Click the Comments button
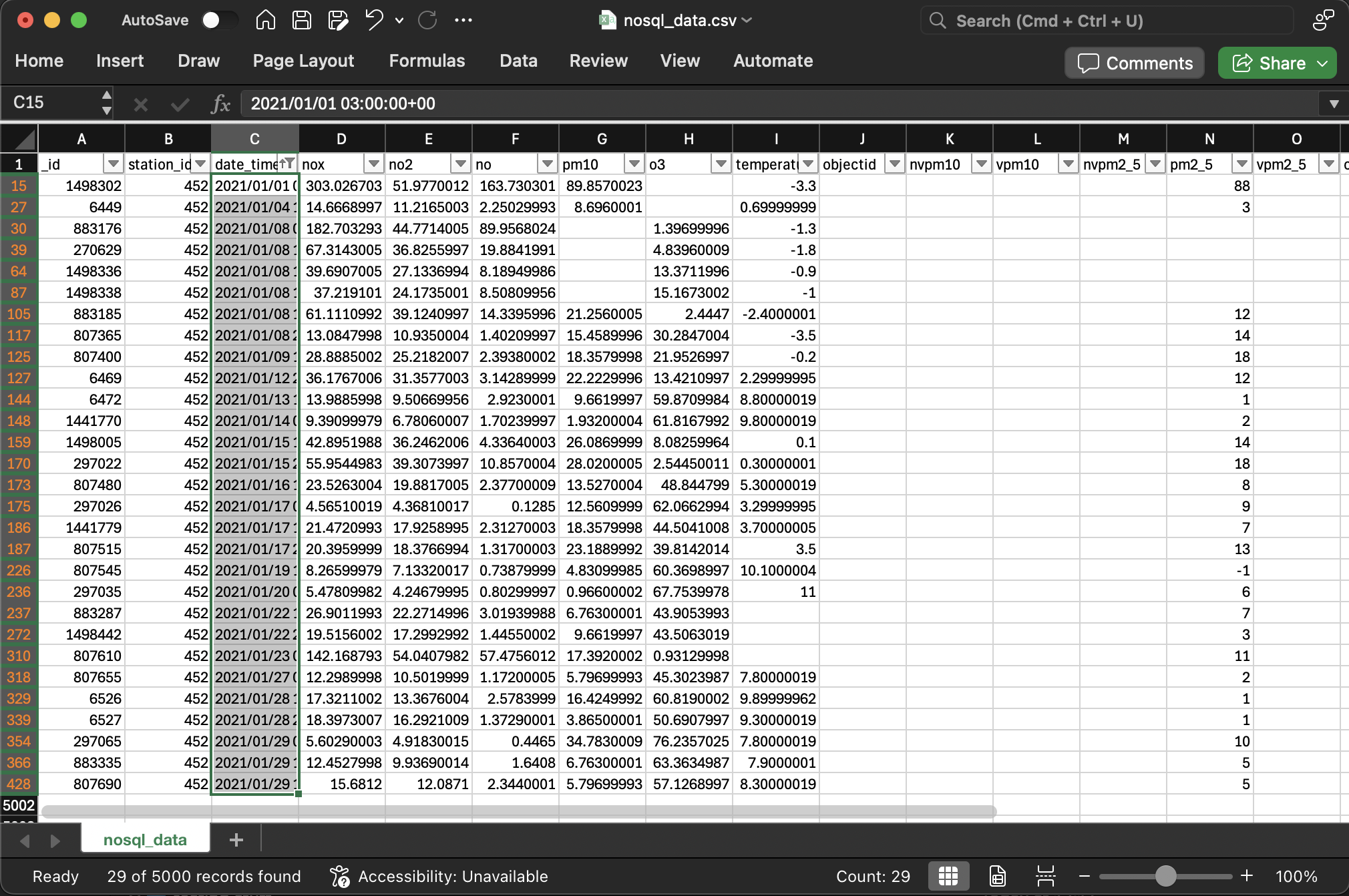The width and height of the screenshot is (1349, 896). [x=1135, y=63]
